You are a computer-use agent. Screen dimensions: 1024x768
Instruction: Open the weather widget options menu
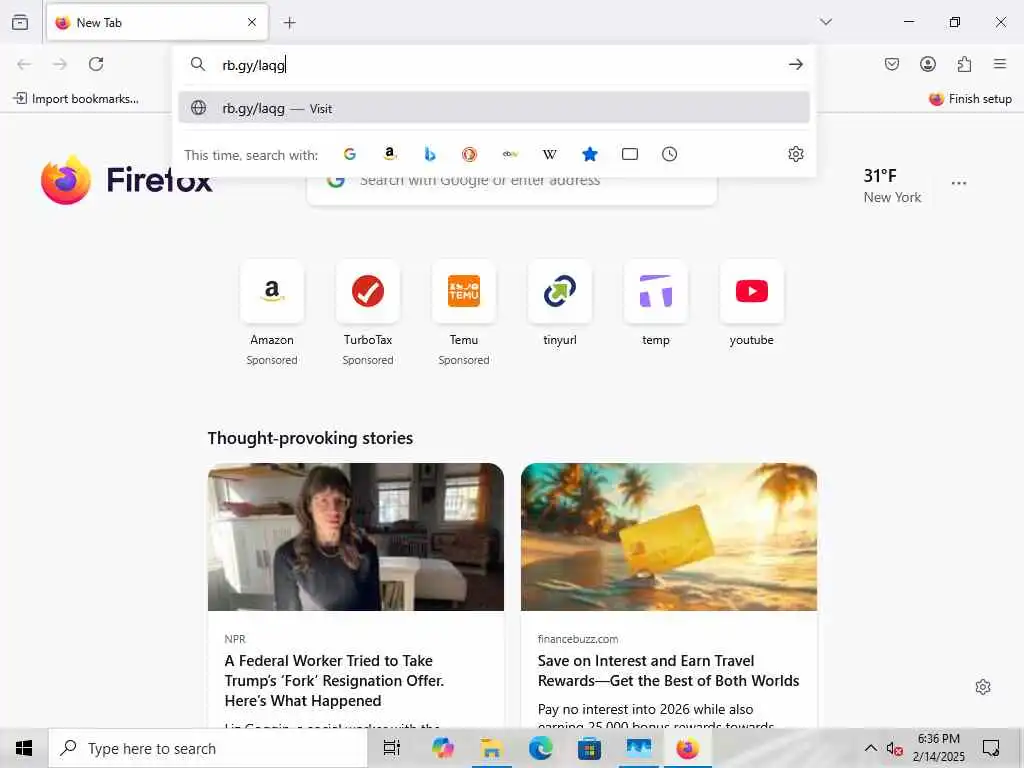tap(959, 184)
